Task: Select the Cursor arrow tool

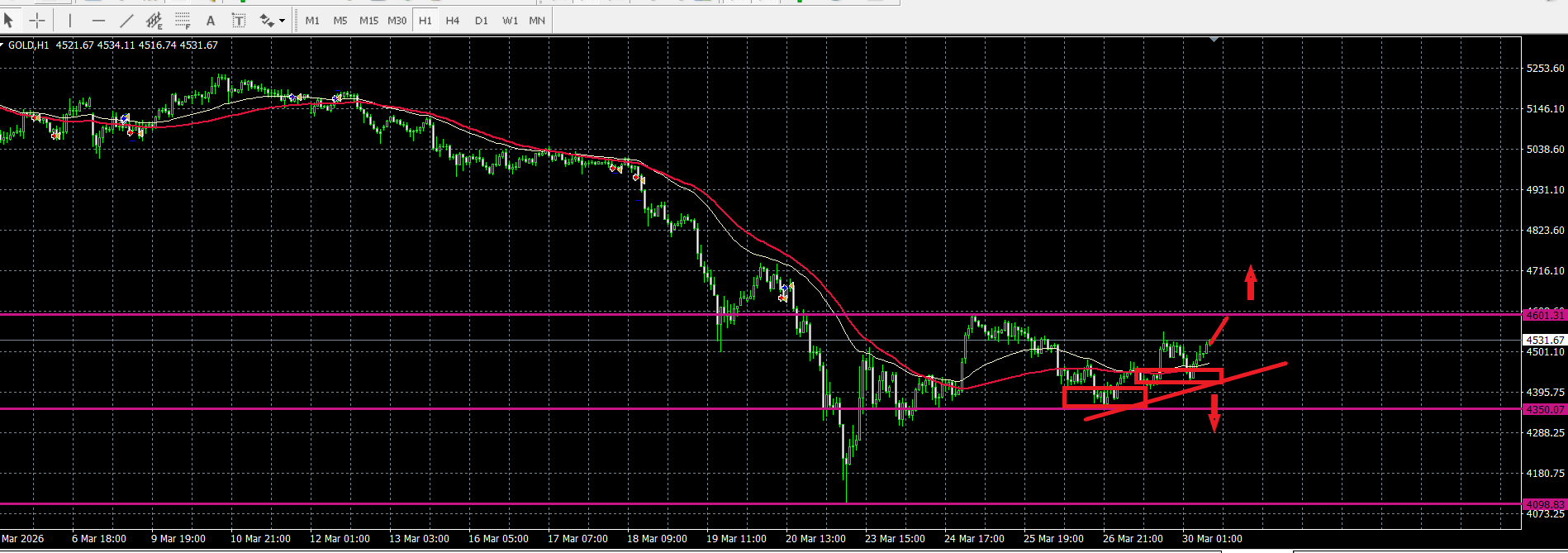Action: click(x=9, y=21)
